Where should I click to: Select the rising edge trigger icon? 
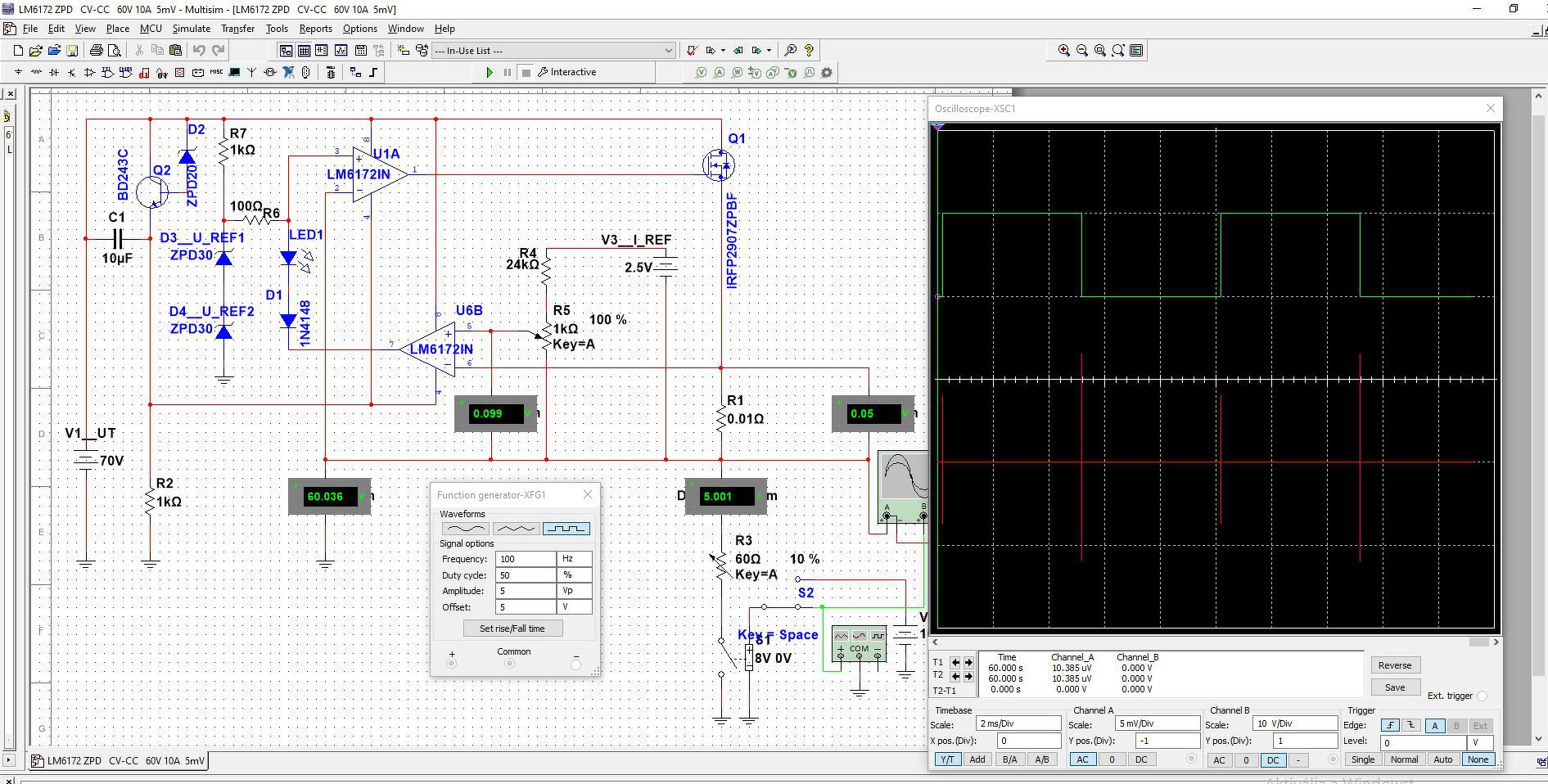(1389, 726)
